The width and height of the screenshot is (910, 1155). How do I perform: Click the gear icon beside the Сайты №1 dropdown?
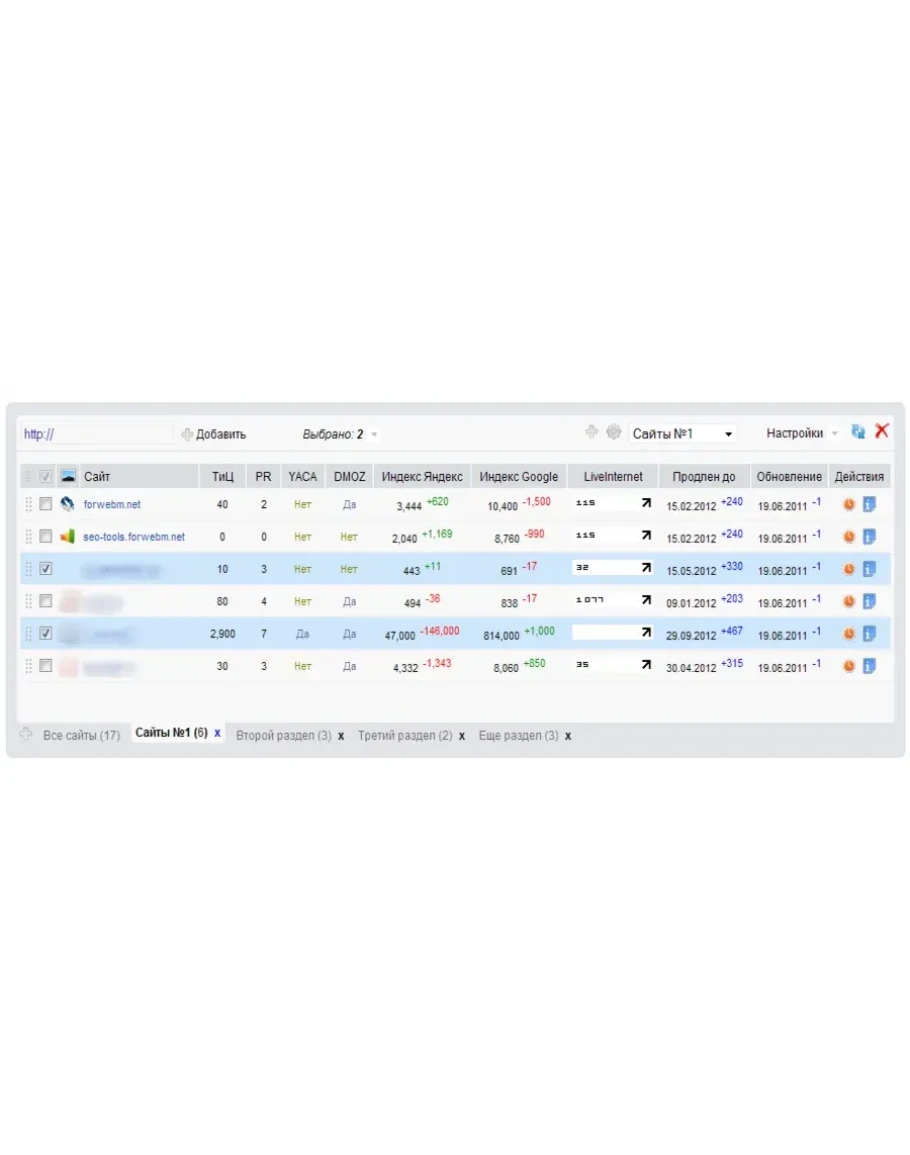[x=614, y=432]
